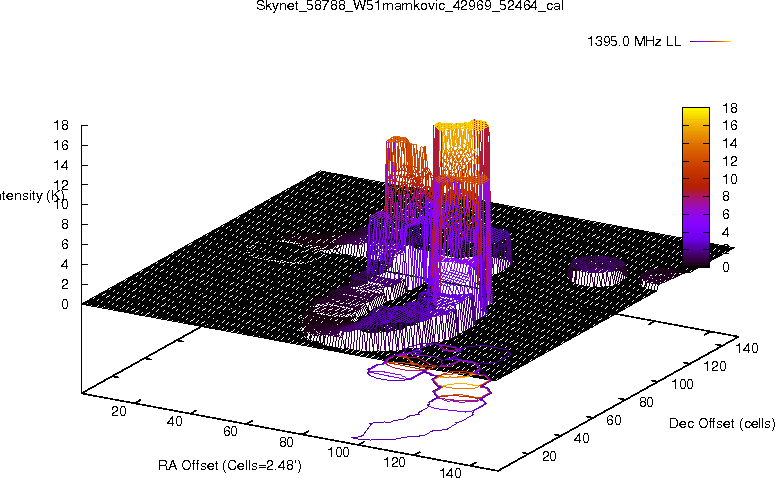Select the color bar label 16
This screenshot has height=478, width=775.
pyautogui.click(x=730, y=126)
